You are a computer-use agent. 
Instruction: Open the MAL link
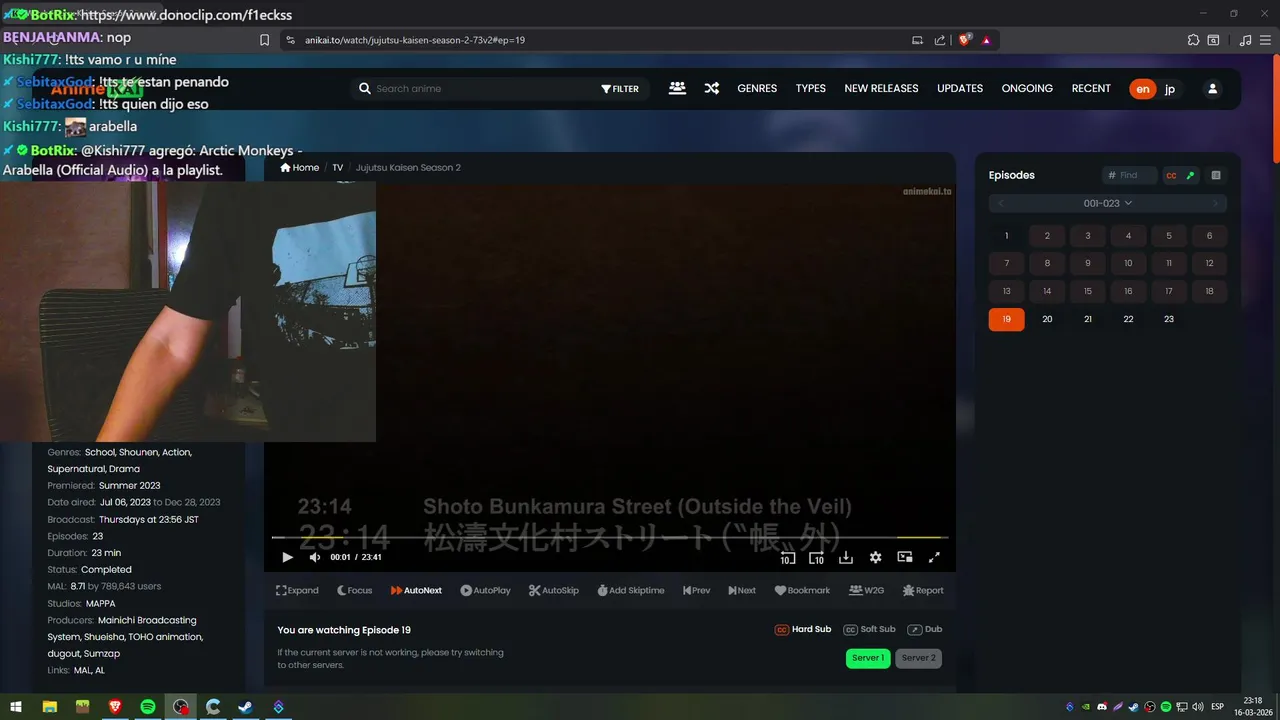82,670
